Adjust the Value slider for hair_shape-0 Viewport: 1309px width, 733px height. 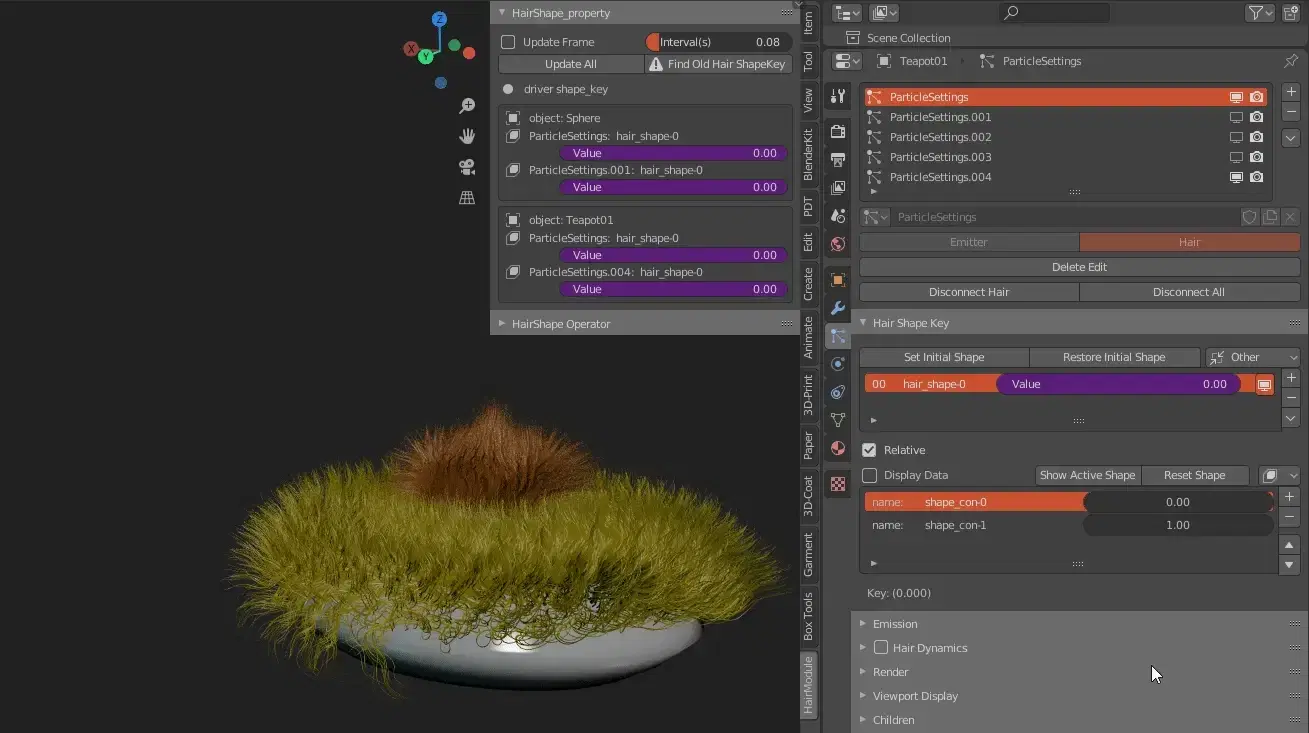coord(1118,383)
